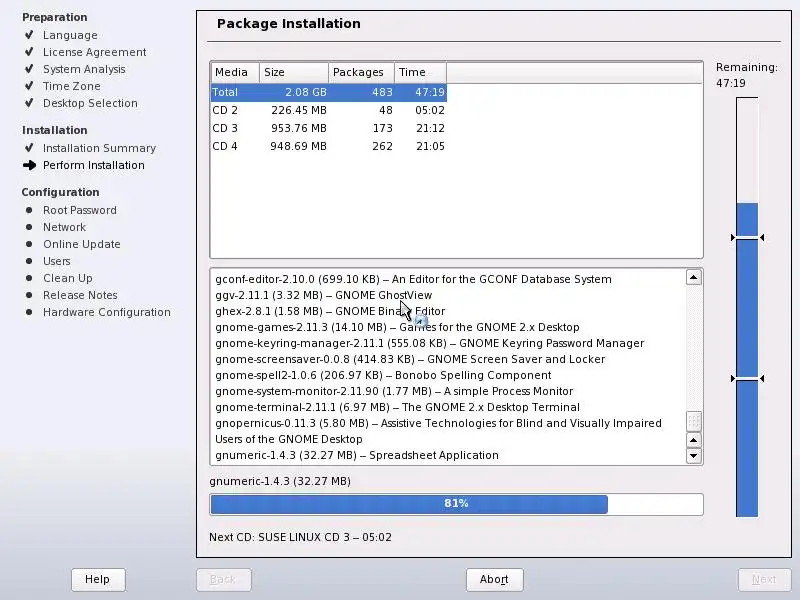Click the Hardware Configuration step label
The height and width of the screenshot is (600, 800).
pos(107,312)
